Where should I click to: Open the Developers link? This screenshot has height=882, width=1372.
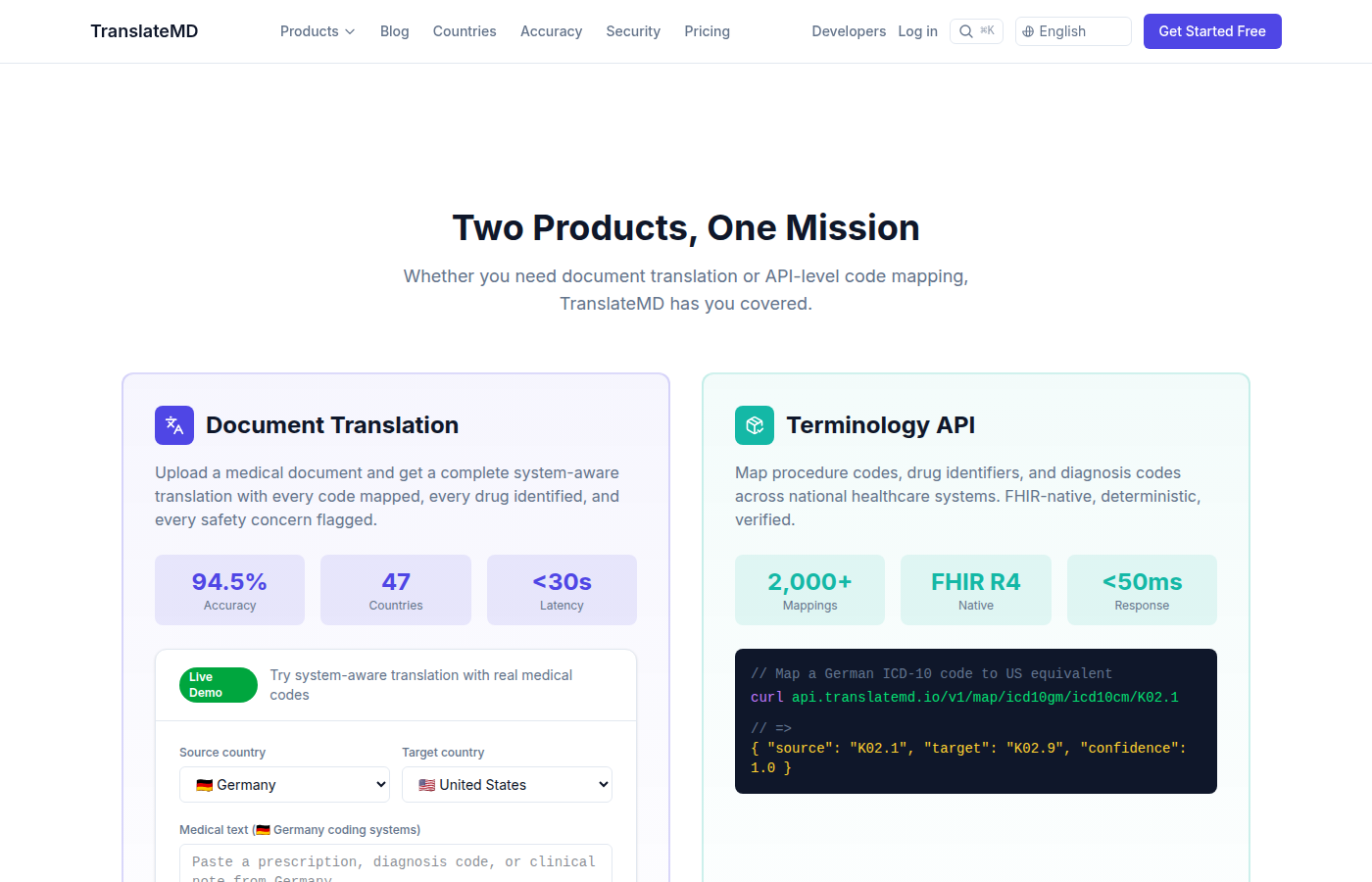pyautogui.click(x=849, y=31)
